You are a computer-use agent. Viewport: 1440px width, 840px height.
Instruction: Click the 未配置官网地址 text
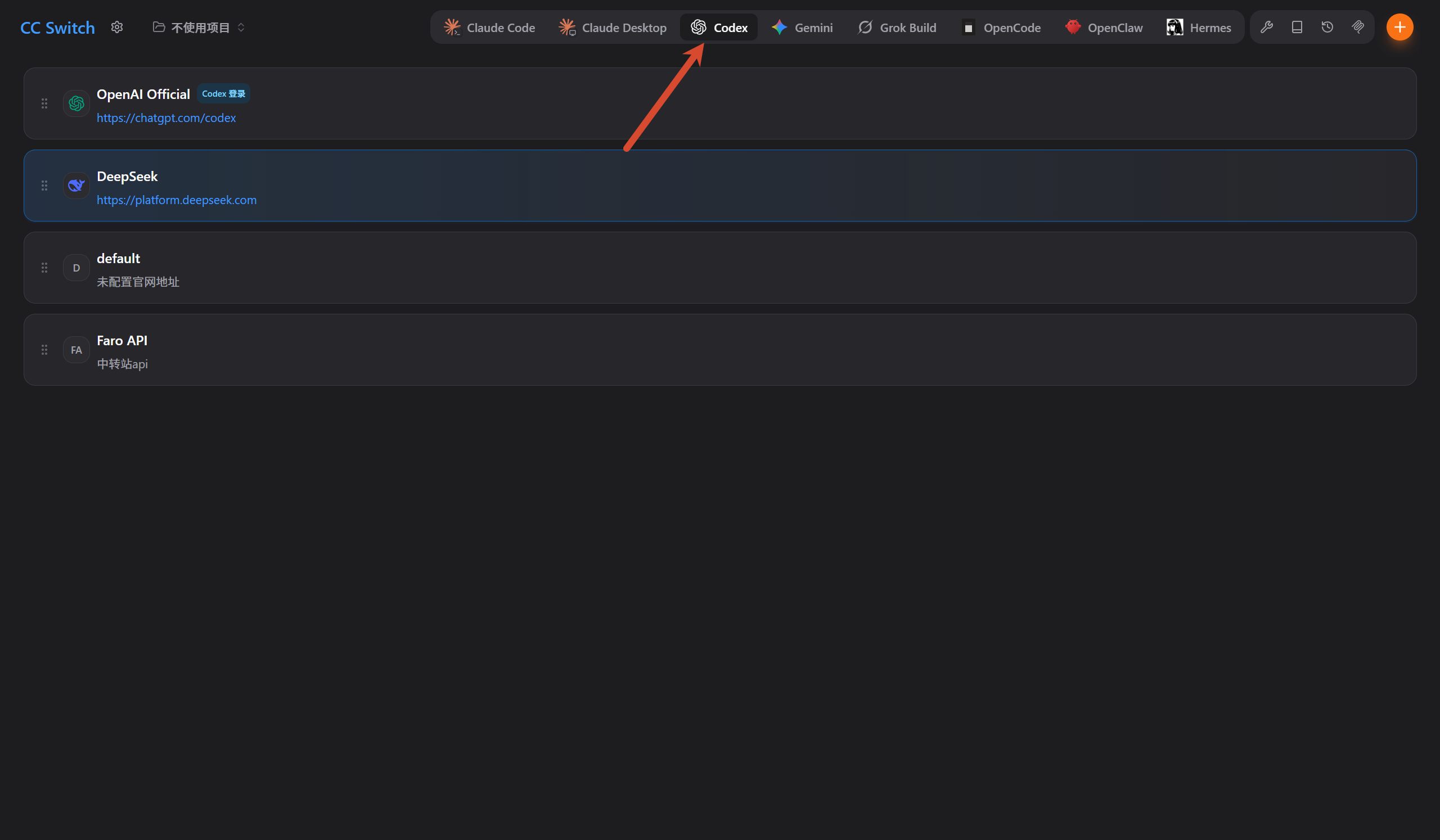(x=138, y=282)
